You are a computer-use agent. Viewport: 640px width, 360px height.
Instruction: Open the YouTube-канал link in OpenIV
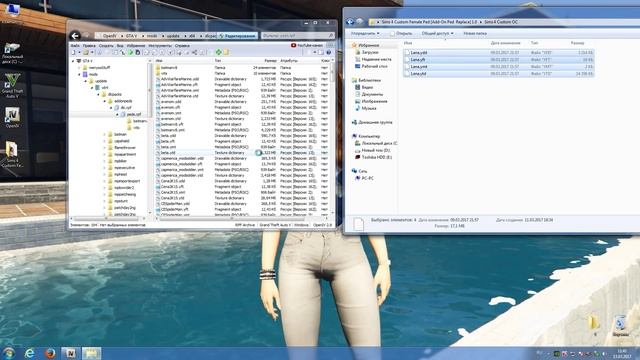(307, 45)
